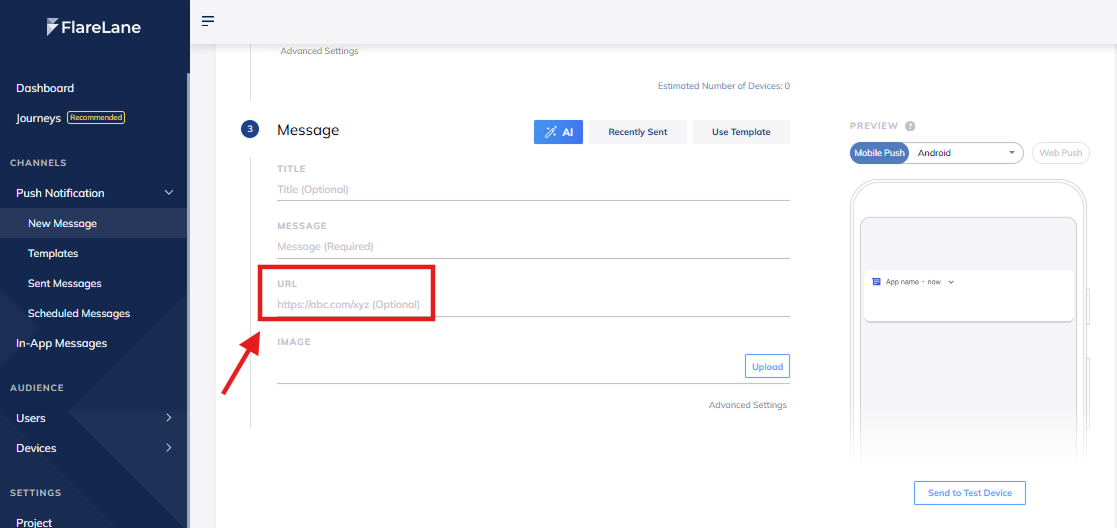Click the FlareLane logo
The image size is (1117, 528).
(x=94, y=28)
